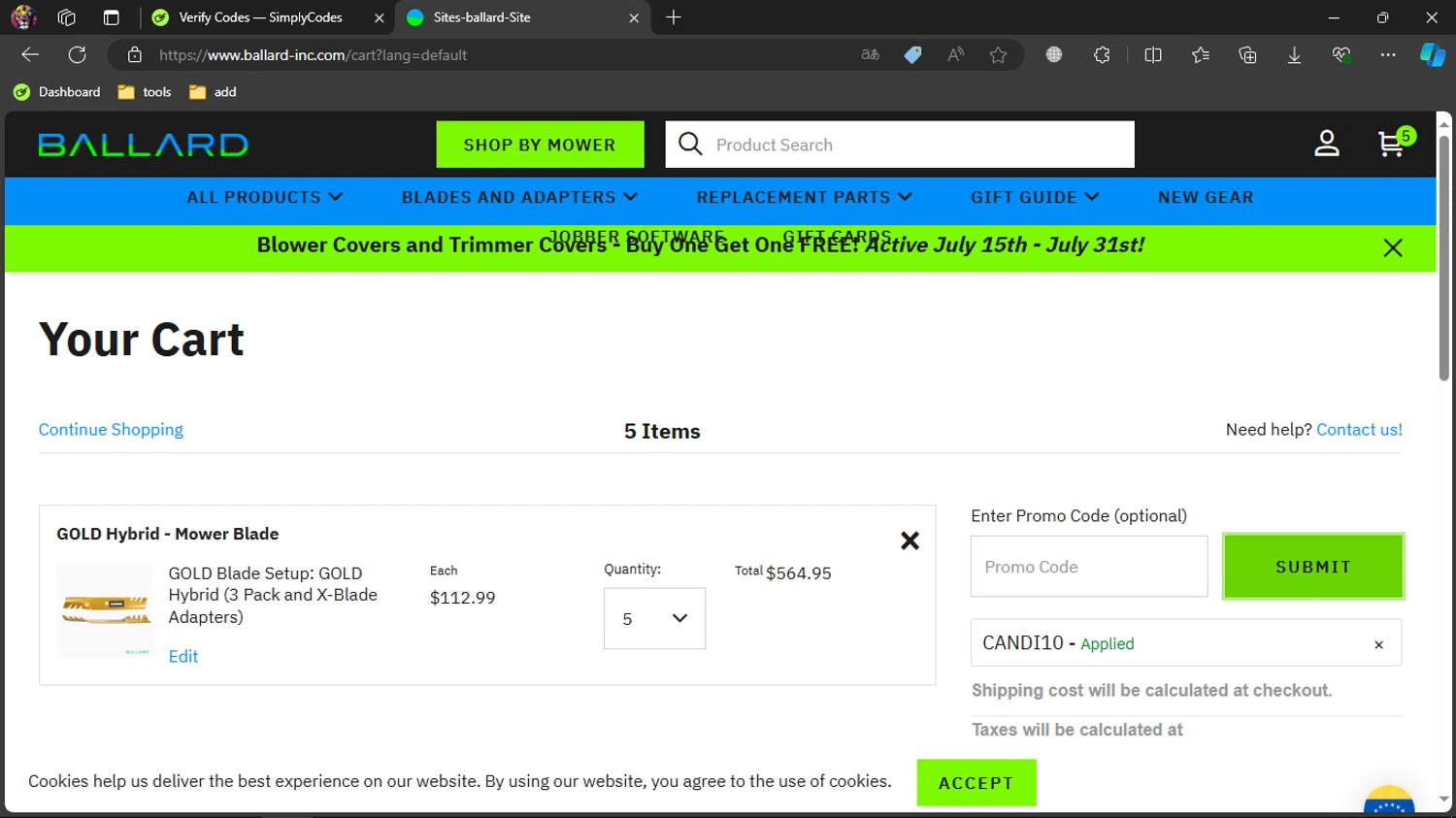The height and width of the screenshot is (818, 1456).
Task: Open the Favorites list icon
Action: tap(1201, 55)
